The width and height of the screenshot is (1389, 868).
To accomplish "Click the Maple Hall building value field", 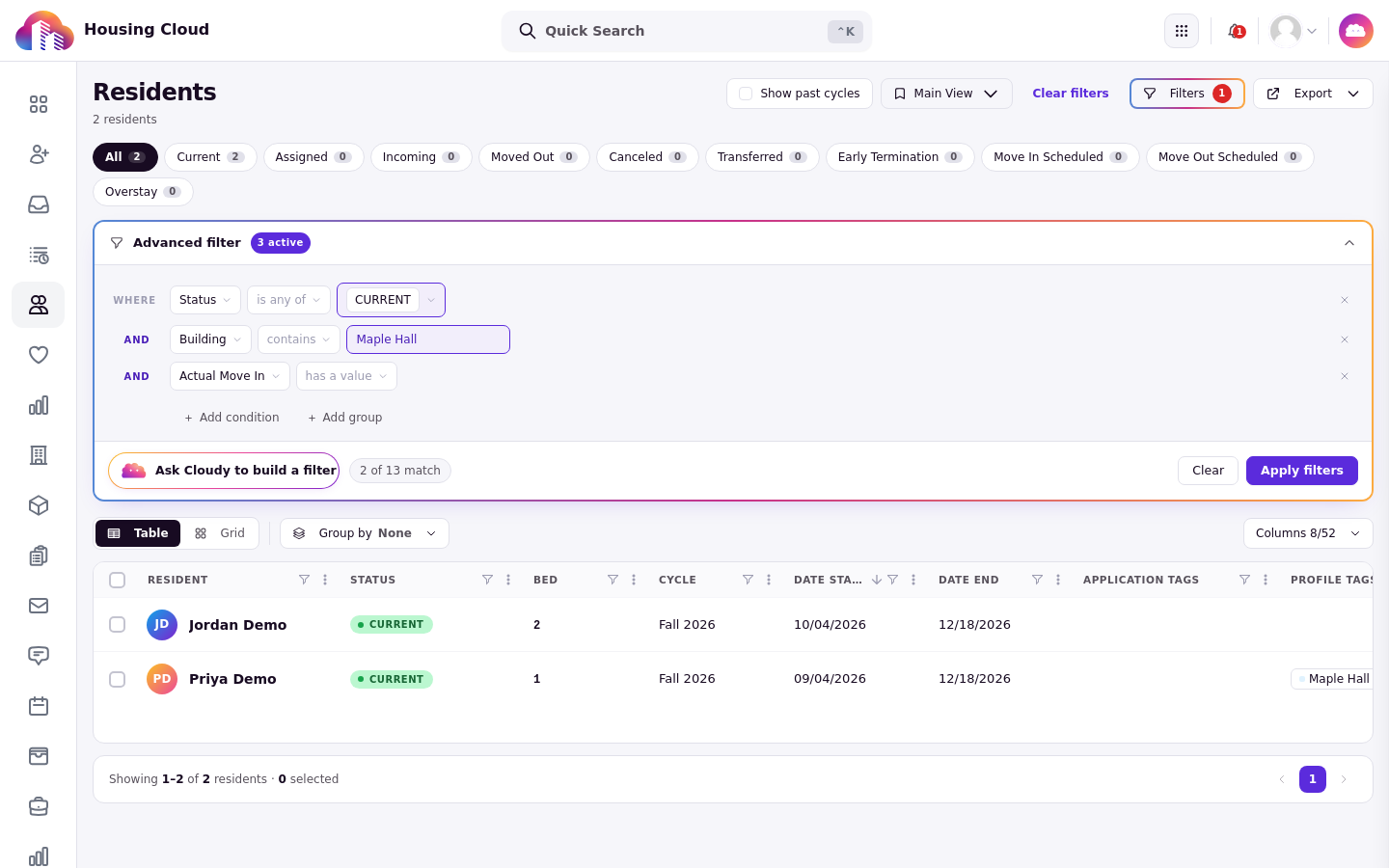I will point(428,339).
